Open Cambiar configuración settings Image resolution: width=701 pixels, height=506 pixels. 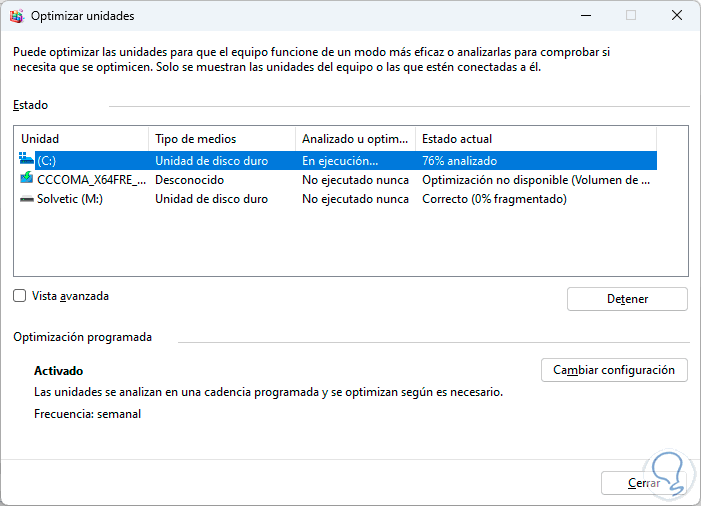(614, 370)
